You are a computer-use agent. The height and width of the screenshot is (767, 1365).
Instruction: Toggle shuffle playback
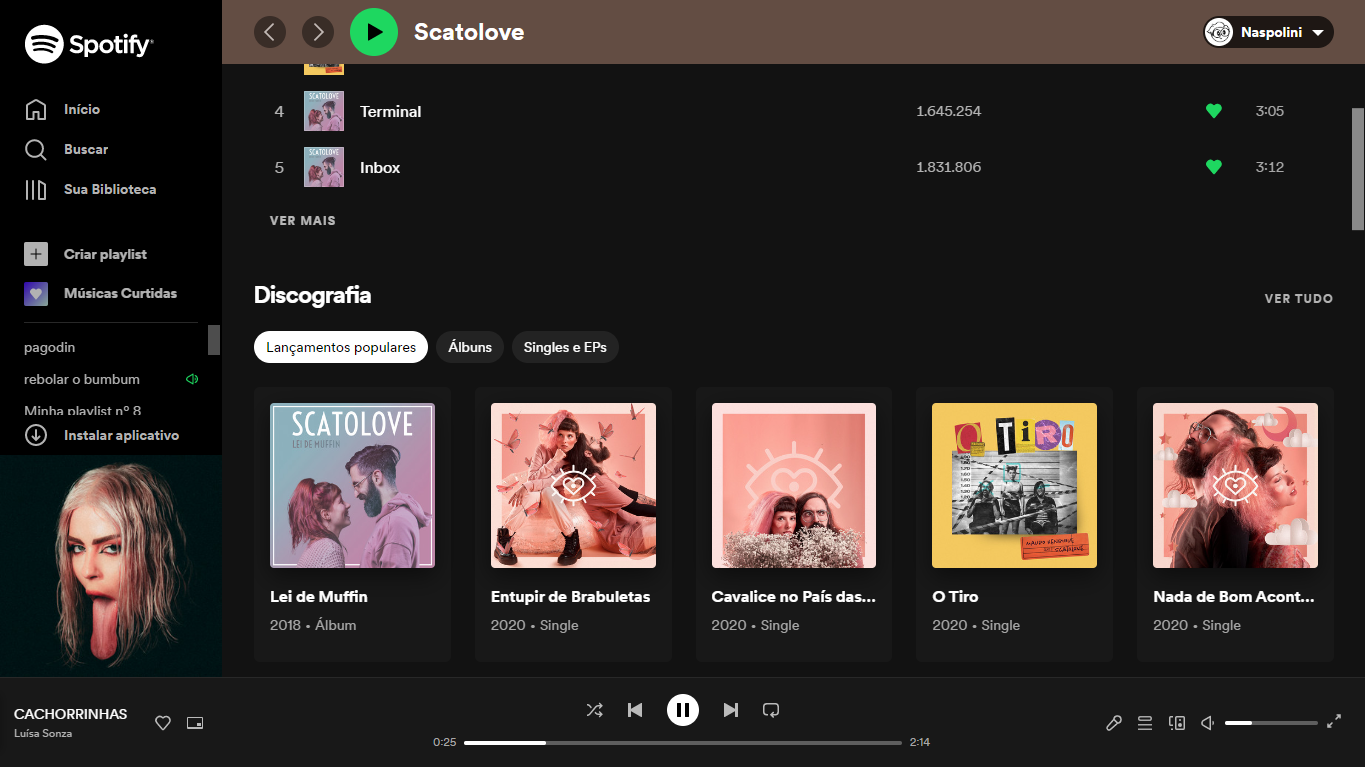[594, 710]
